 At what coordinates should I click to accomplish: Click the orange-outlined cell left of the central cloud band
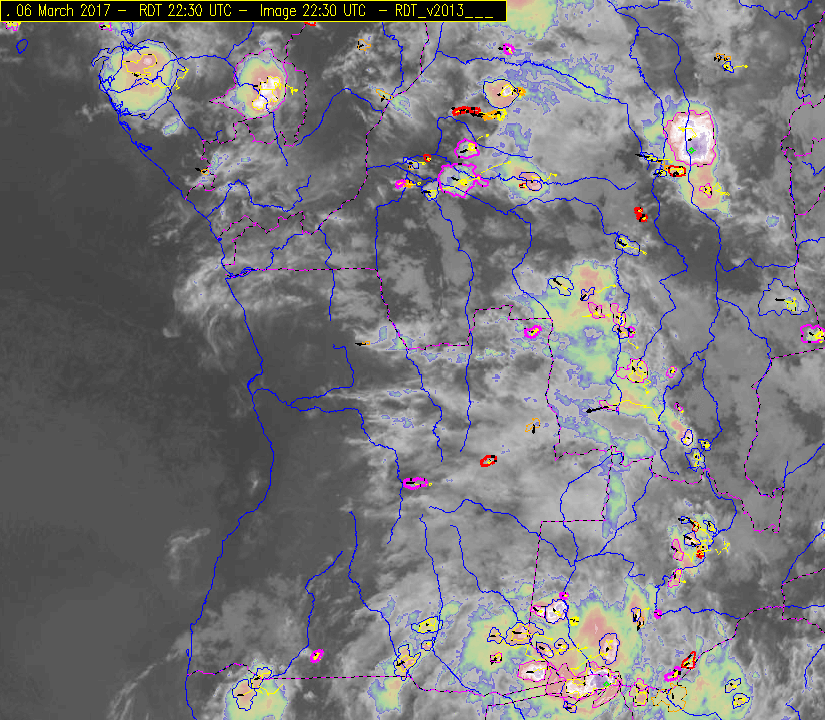(x=533, y=425)
